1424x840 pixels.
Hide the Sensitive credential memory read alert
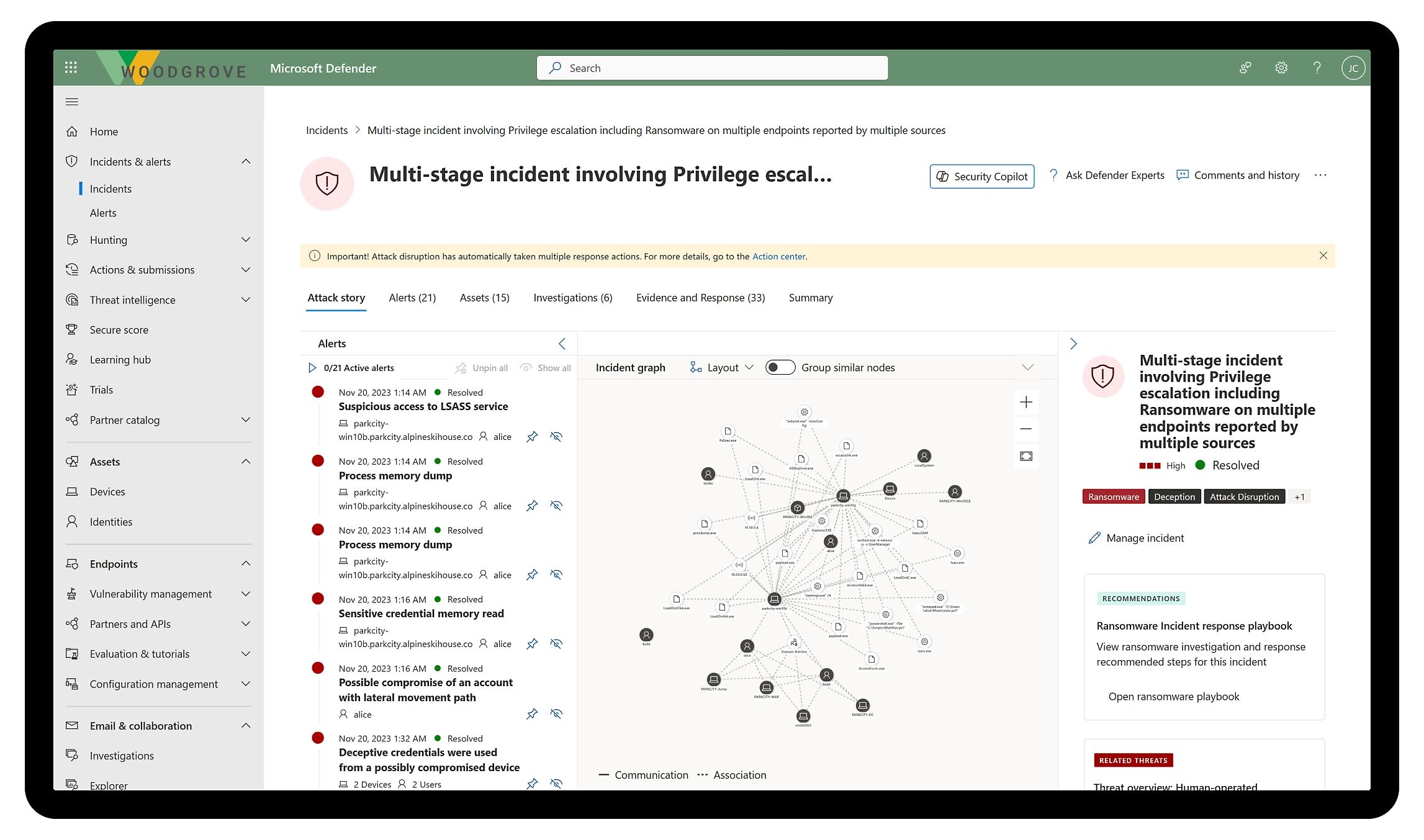[x=556, y=644]
